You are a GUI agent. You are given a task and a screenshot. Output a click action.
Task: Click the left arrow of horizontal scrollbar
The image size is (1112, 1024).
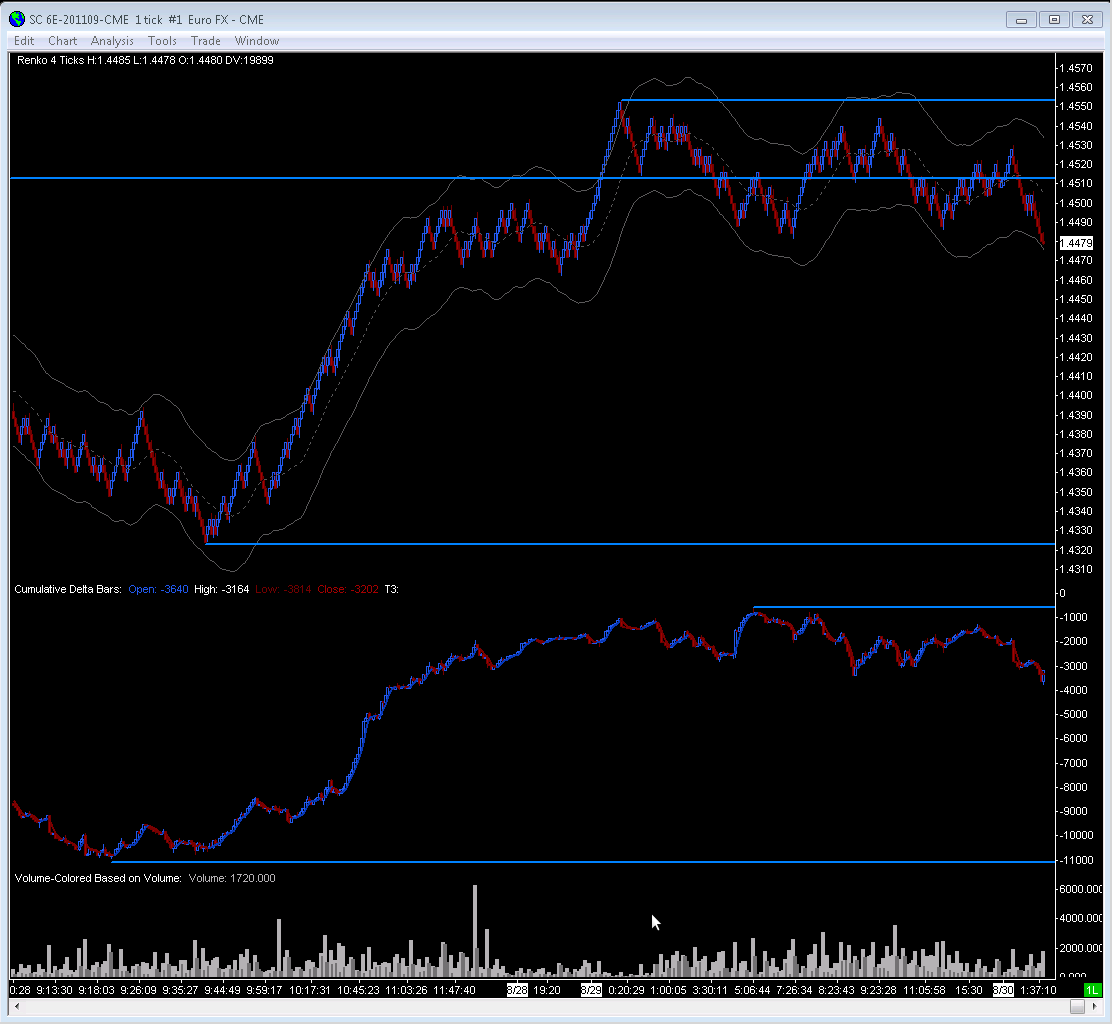pos(17,1006)
